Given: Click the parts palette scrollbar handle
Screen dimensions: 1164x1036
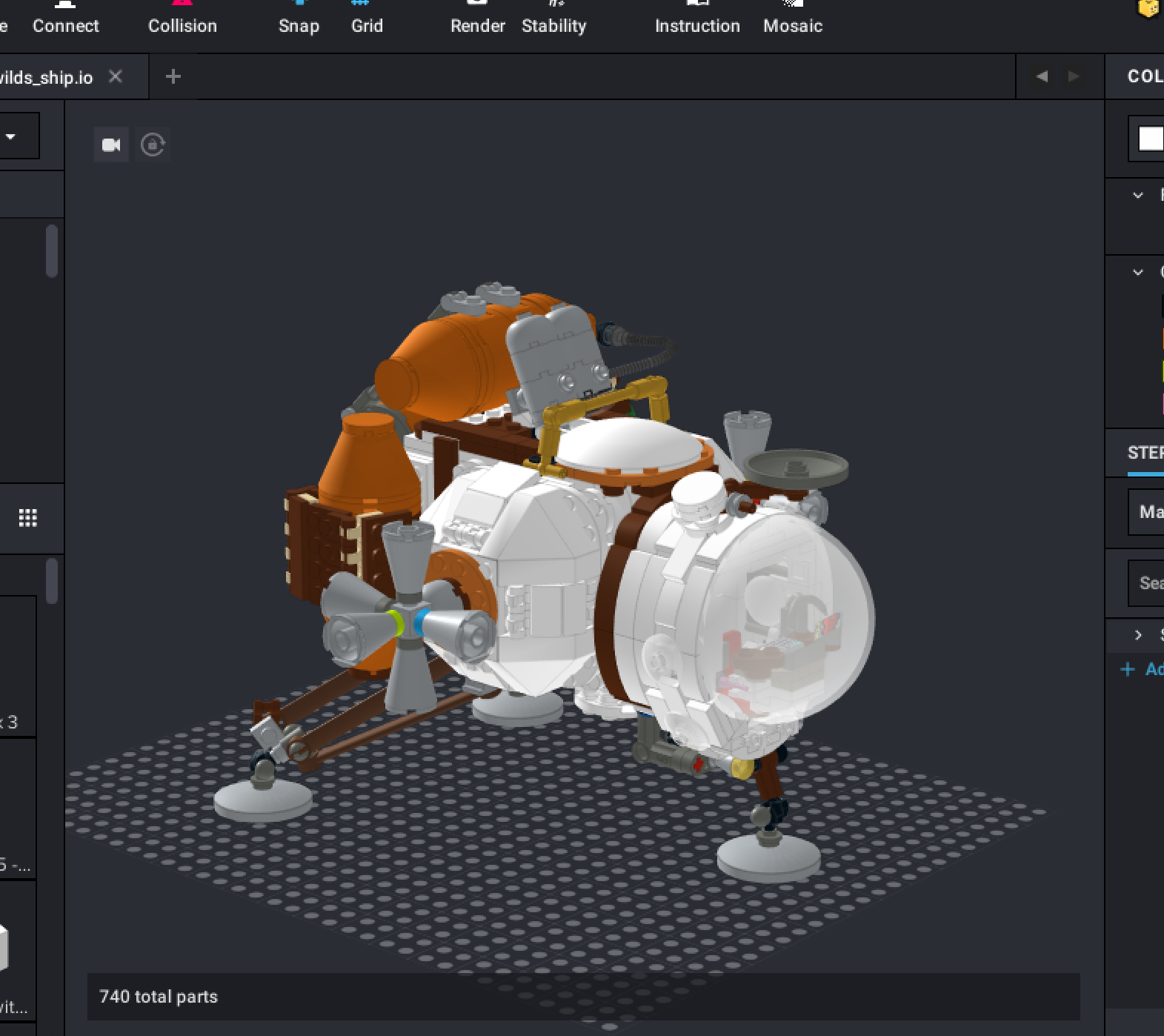Looking at the screenshot, I should (x=52, y=581).
